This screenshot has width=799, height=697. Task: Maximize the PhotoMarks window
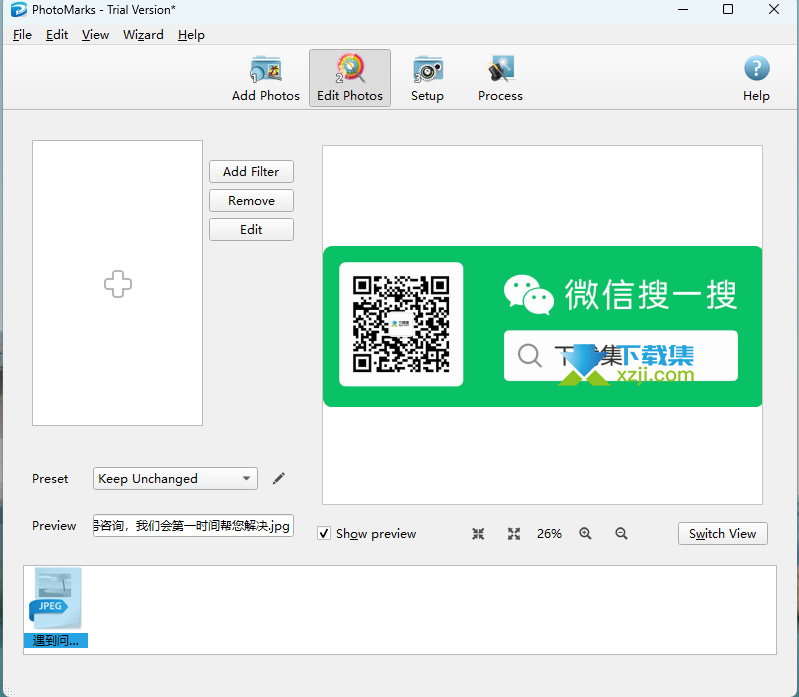click(728, 10)
